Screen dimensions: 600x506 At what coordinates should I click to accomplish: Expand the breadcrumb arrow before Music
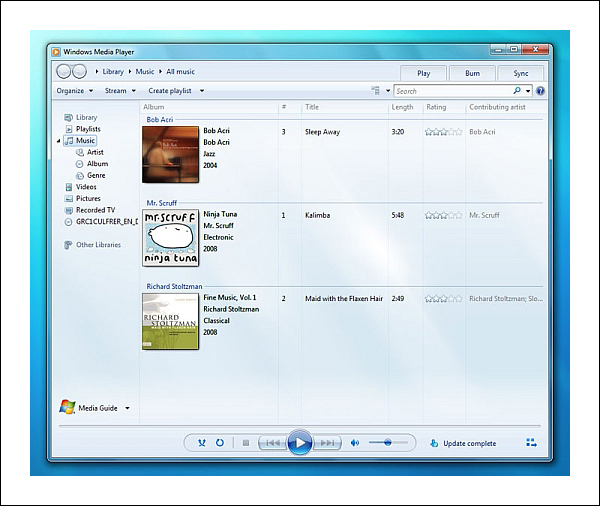pos(130,72)
